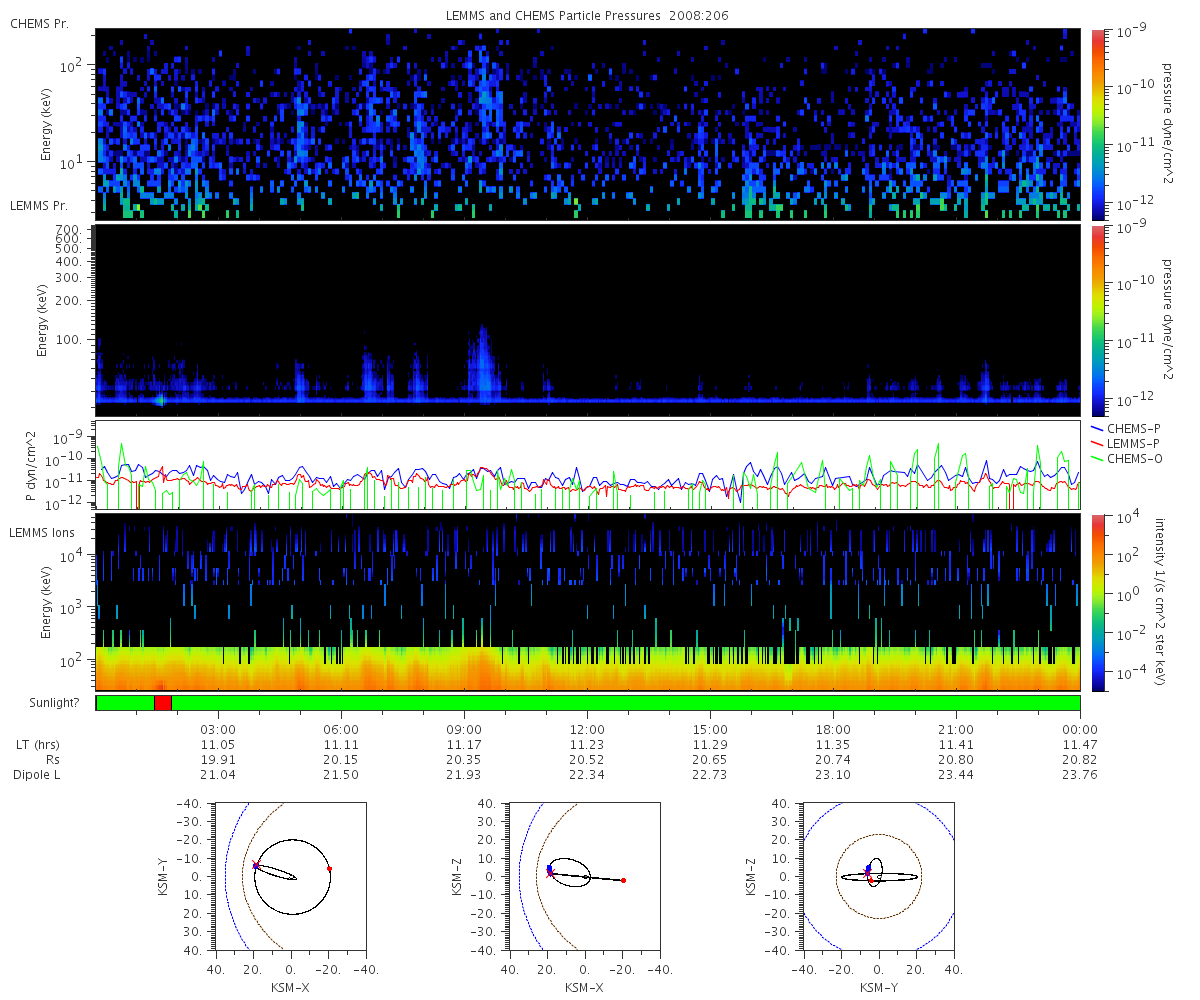Viewport: 1200px width, 1000px height.
Task: Click the LEMMS pressure color bar
Action: (x=1097, y=319)
